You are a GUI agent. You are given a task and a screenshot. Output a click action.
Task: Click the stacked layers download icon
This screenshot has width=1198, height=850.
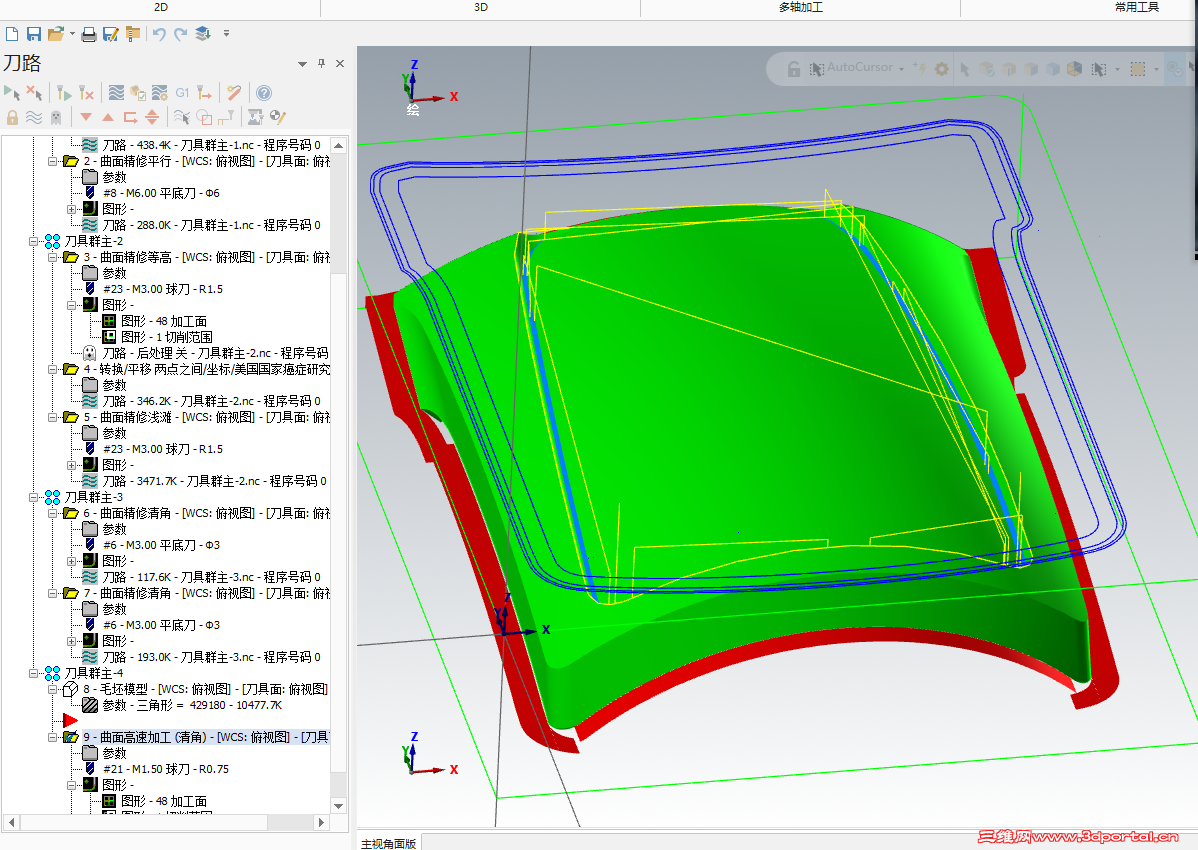[x=203, y=34]
